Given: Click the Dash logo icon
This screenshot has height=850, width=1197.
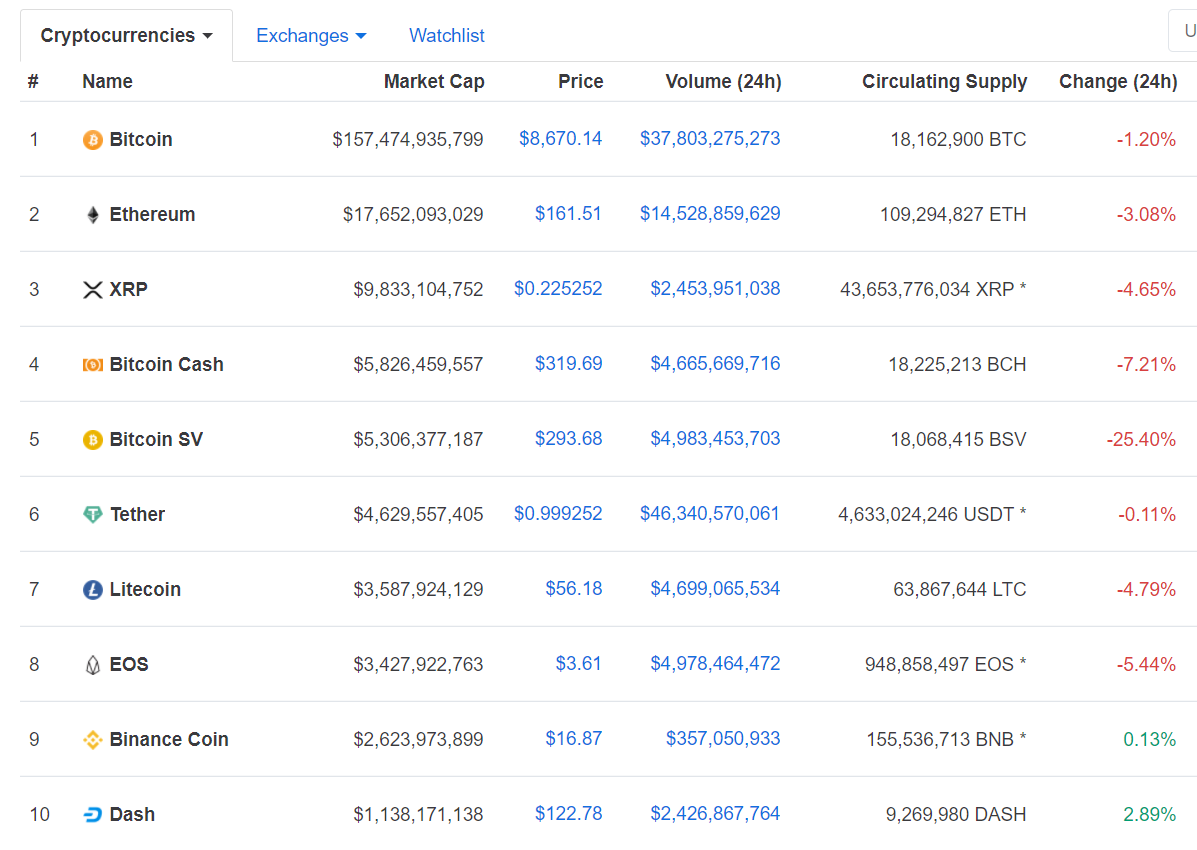Looking at the screenshot, I should click(92, 815).
